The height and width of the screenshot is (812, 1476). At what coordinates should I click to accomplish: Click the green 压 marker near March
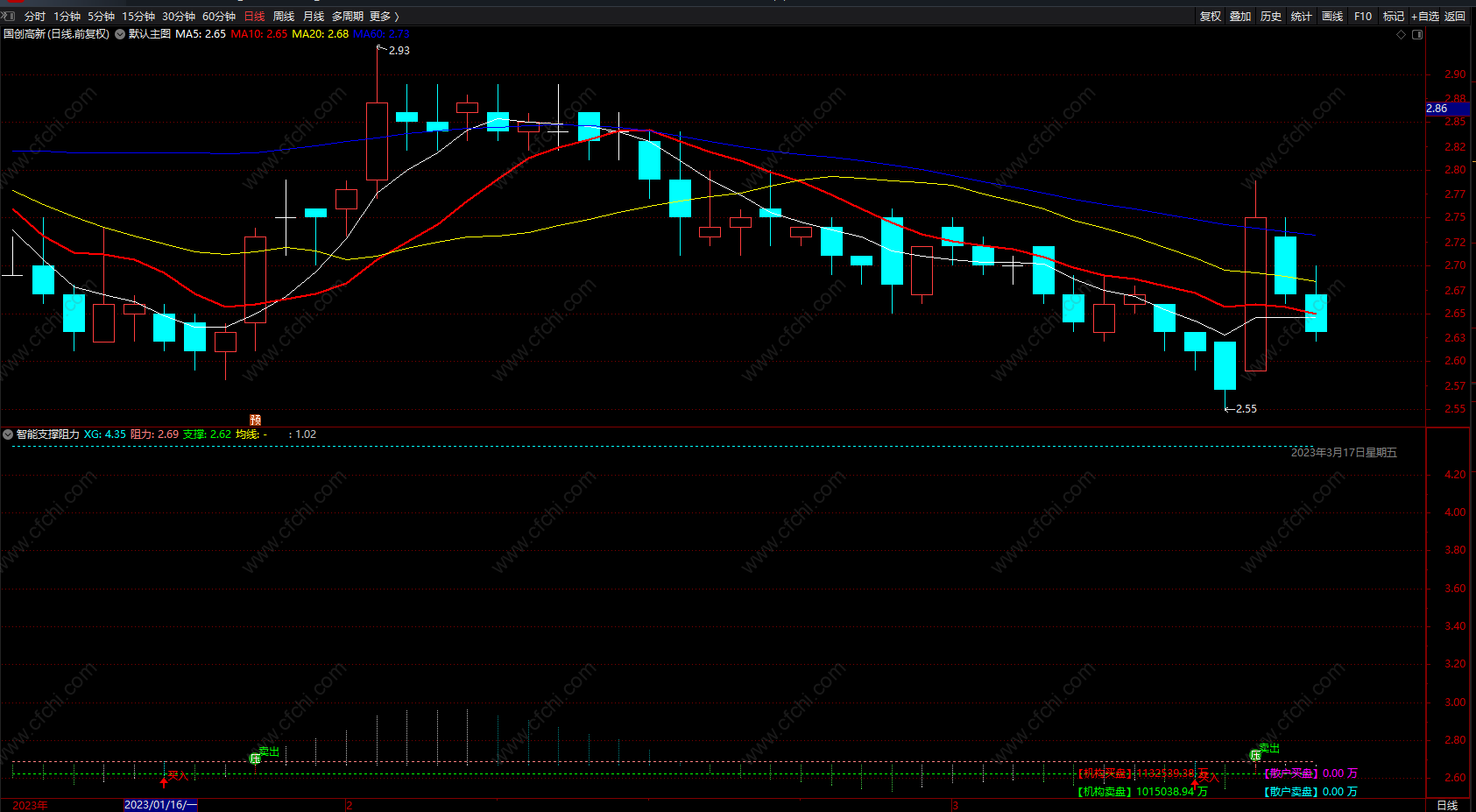pyautogui.click(x=1255, y=755)
